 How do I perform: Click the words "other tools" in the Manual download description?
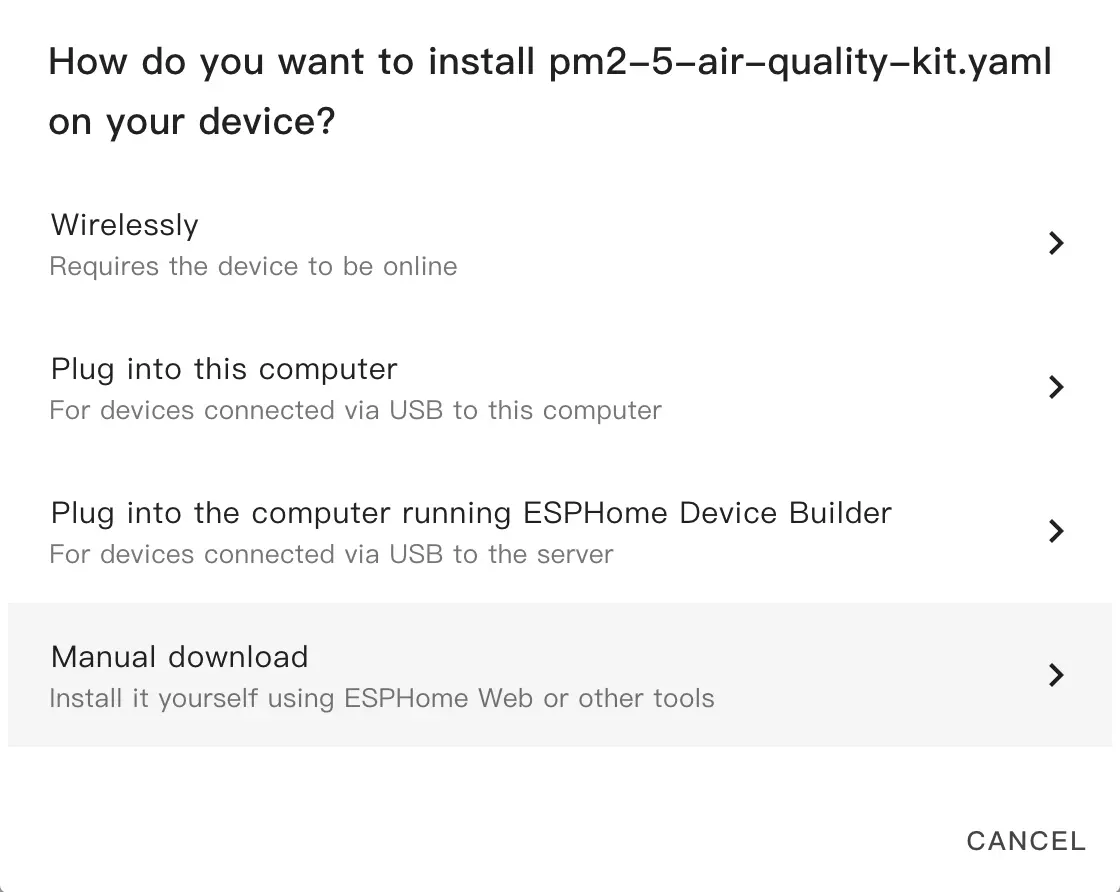coord(646,698)
